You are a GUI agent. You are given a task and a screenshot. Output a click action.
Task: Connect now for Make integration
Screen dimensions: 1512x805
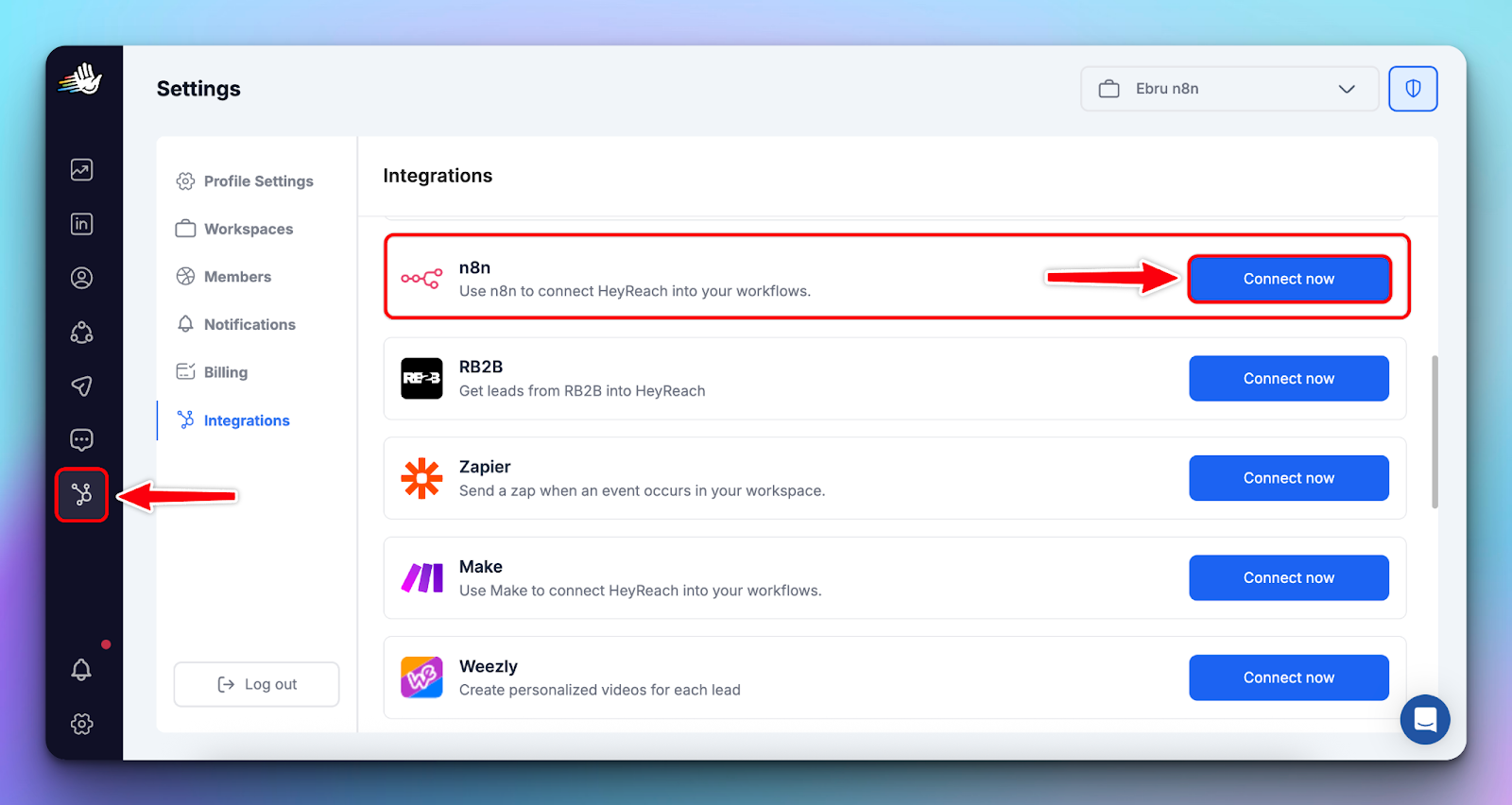coord(1289,577)
